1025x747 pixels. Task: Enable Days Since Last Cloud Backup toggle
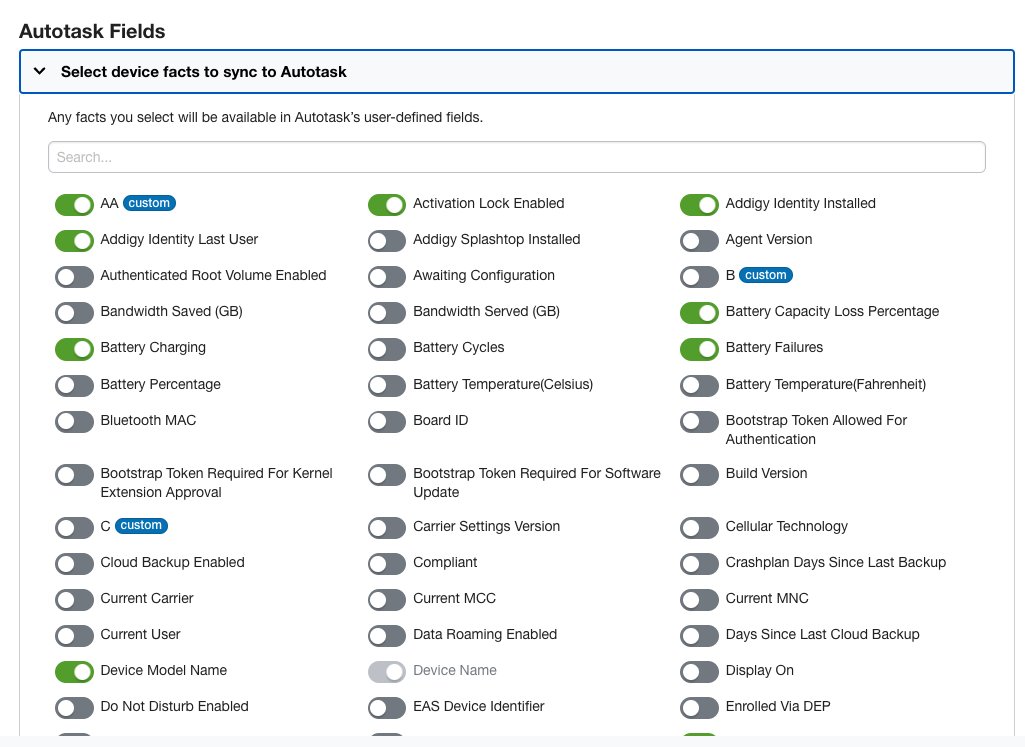(x=699, y=635)
